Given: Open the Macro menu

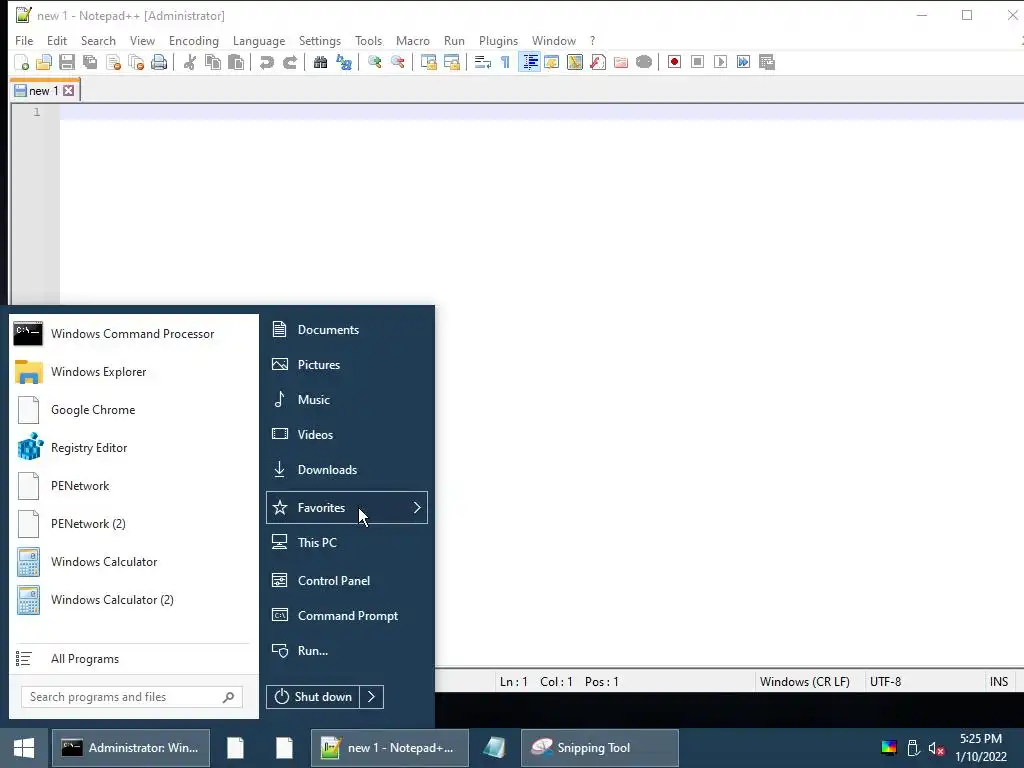Looking at the screenshot, I should [x=413, y=40].
